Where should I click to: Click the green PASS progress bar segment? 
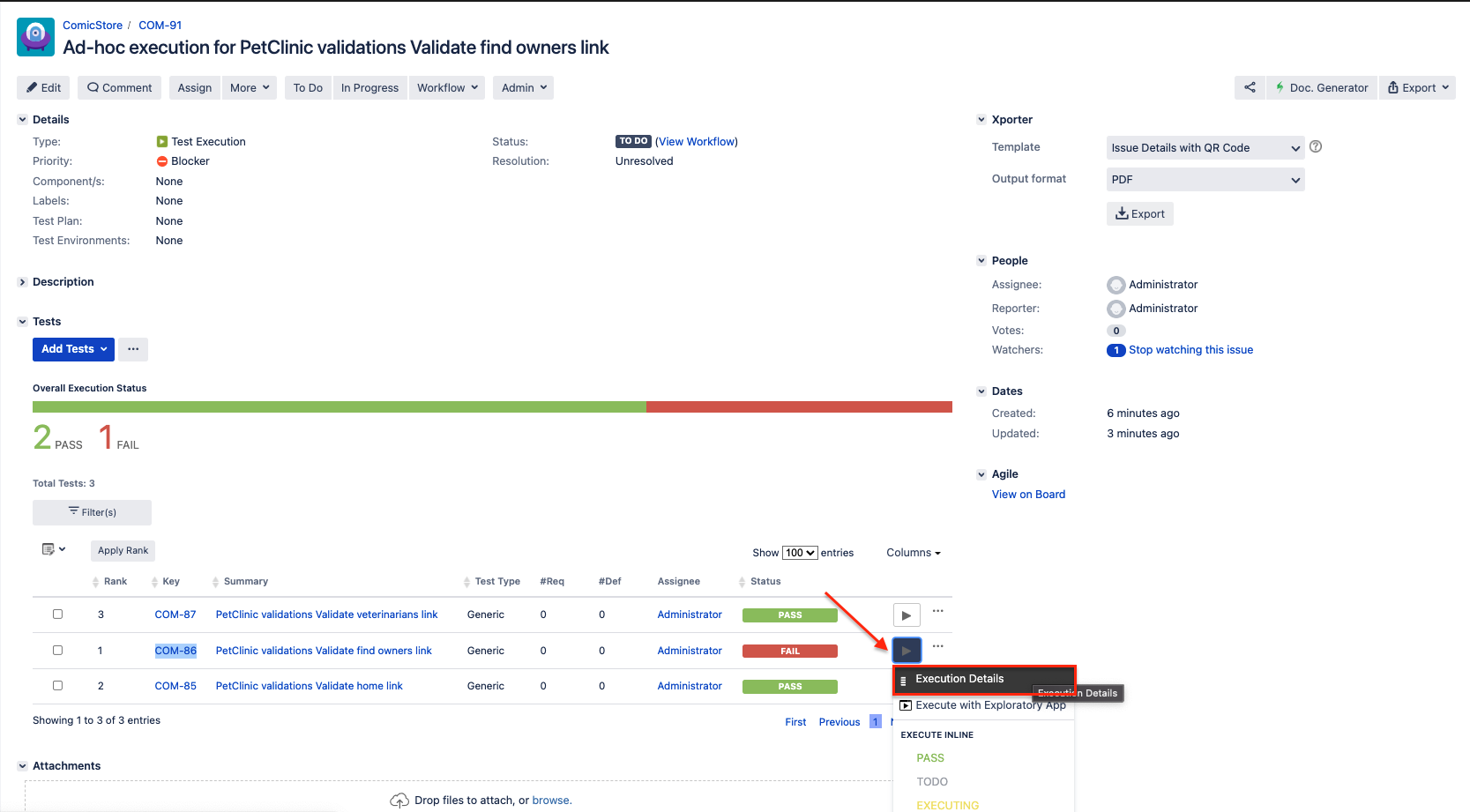(340, 407)
